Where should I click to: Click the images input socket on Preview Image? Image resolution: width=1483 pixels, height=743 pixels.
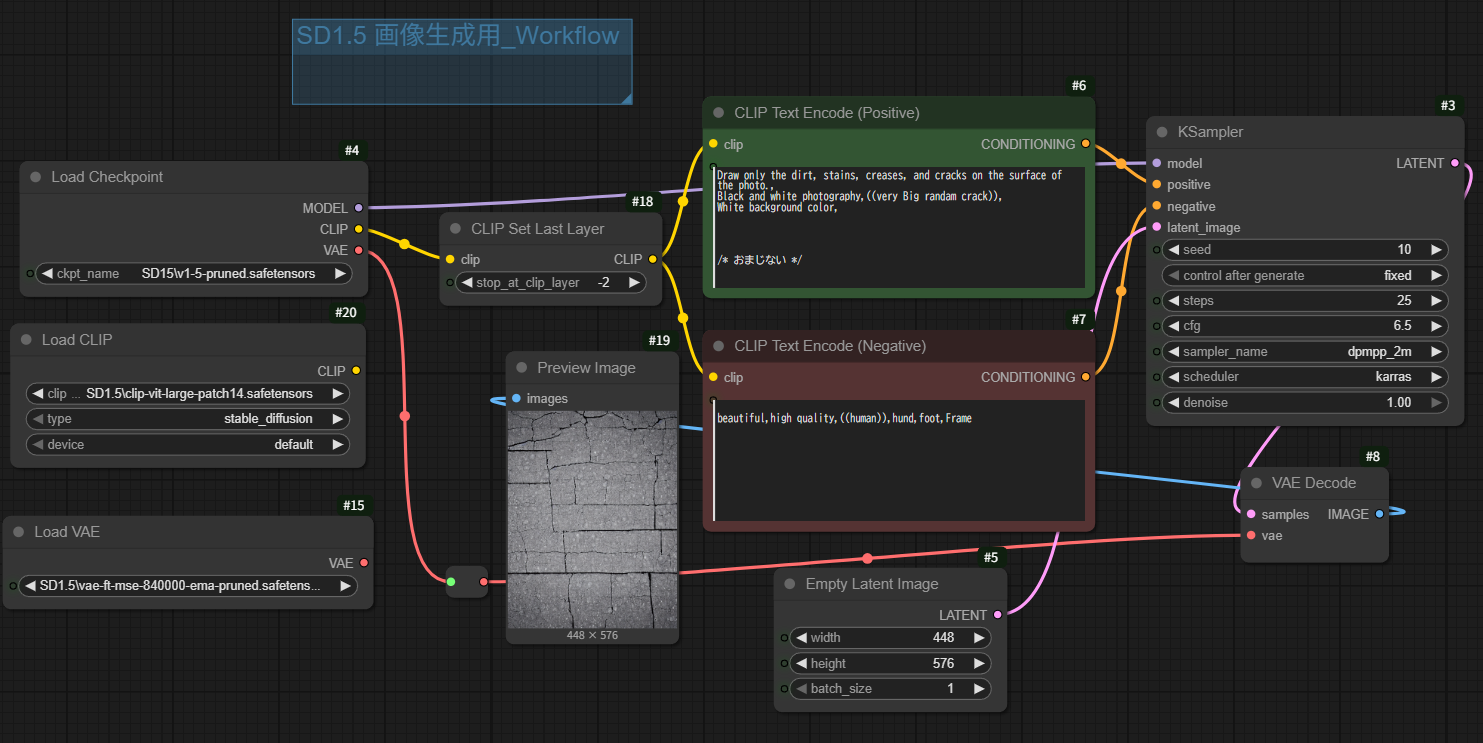(x=516, y=398)
